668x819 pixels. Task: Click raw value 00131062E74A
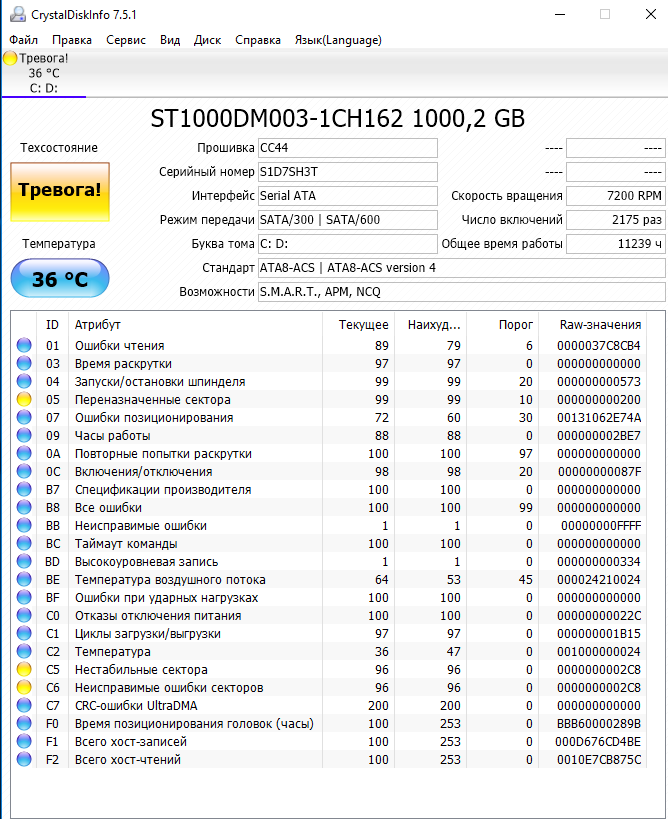(599, 418)
